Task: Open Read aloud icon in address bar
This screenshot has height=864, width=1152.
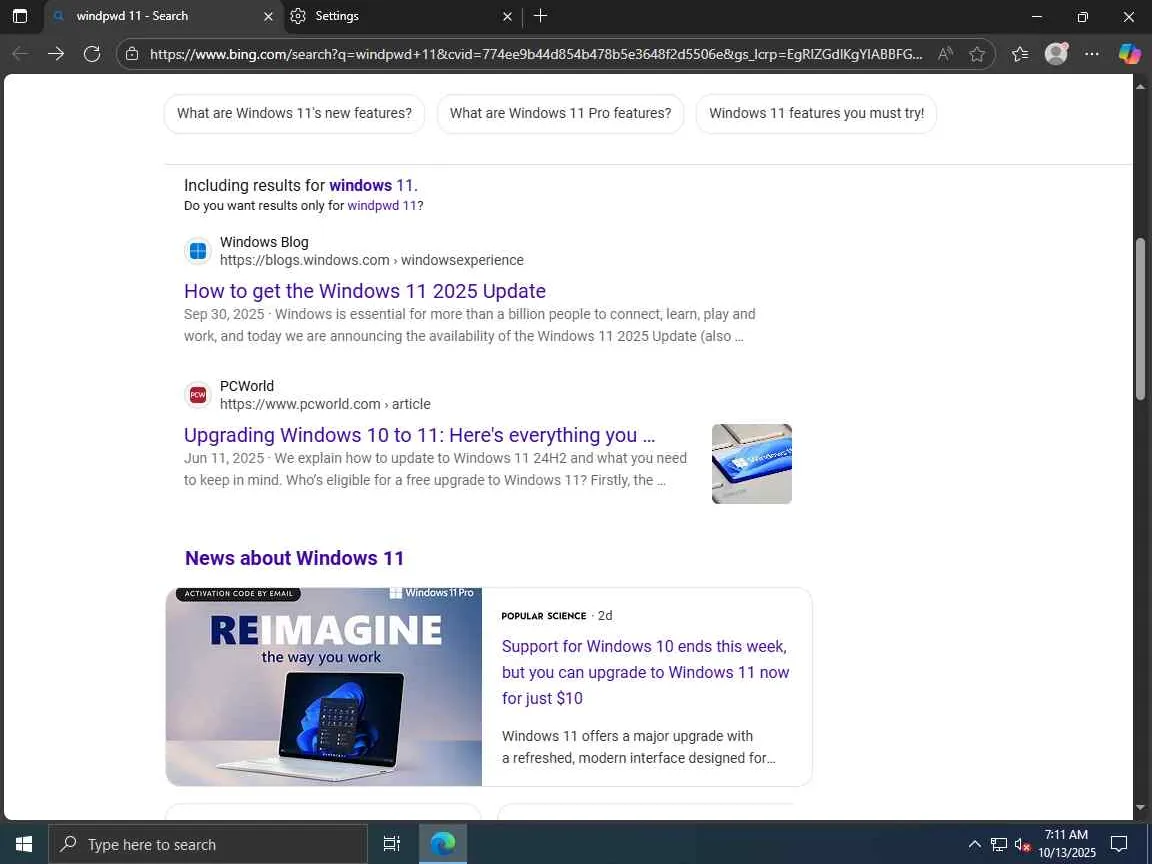Action: [946, 54]
